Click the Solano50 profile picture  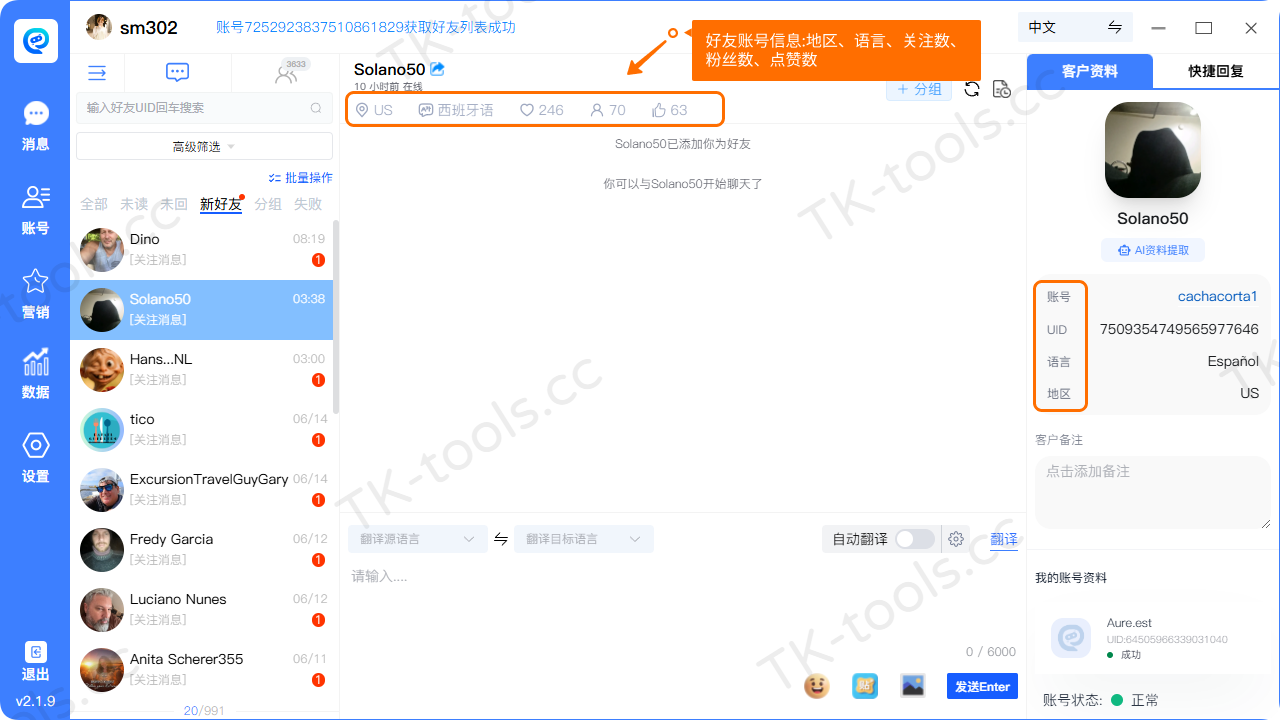[x=1152, y=150]
